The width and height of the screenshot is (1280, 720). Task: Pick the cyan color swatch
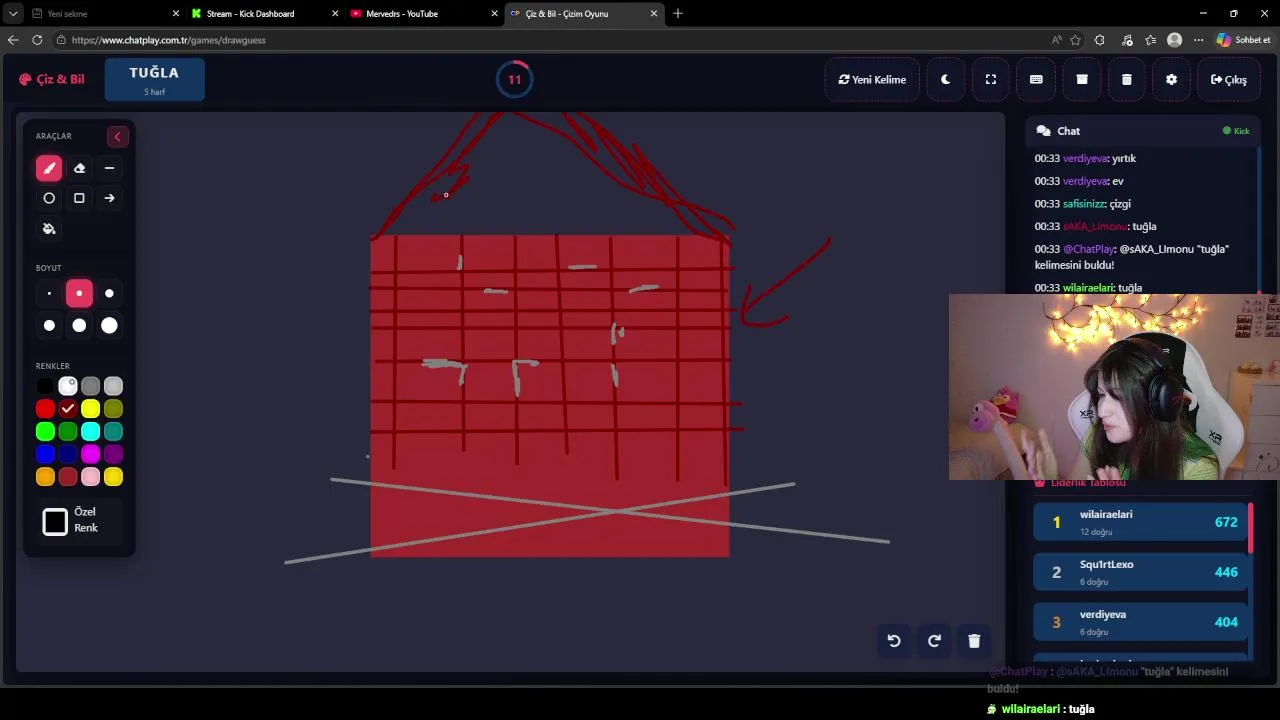[91, 432]
